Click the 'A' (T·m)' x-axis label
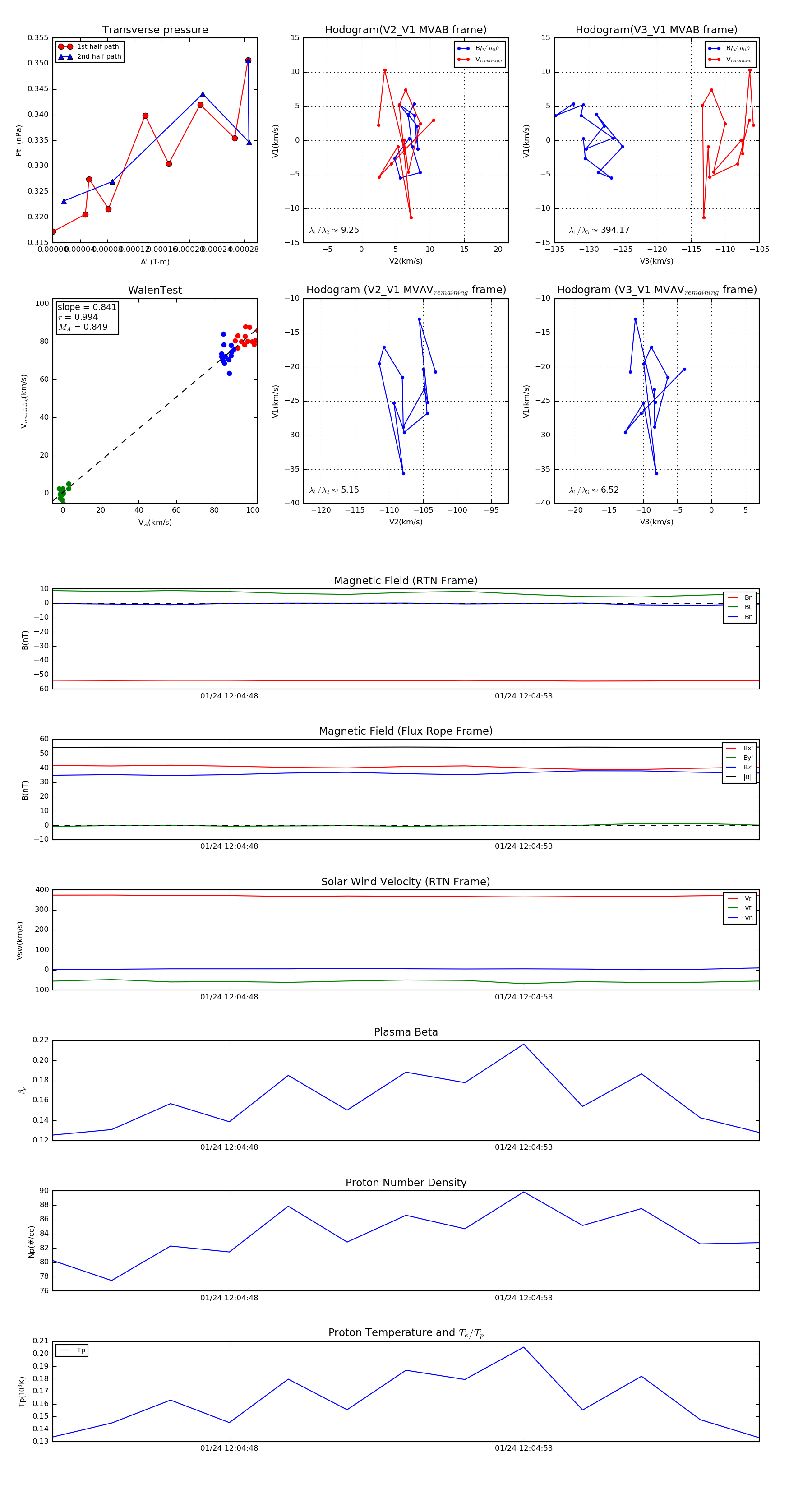 coord(155,262)
